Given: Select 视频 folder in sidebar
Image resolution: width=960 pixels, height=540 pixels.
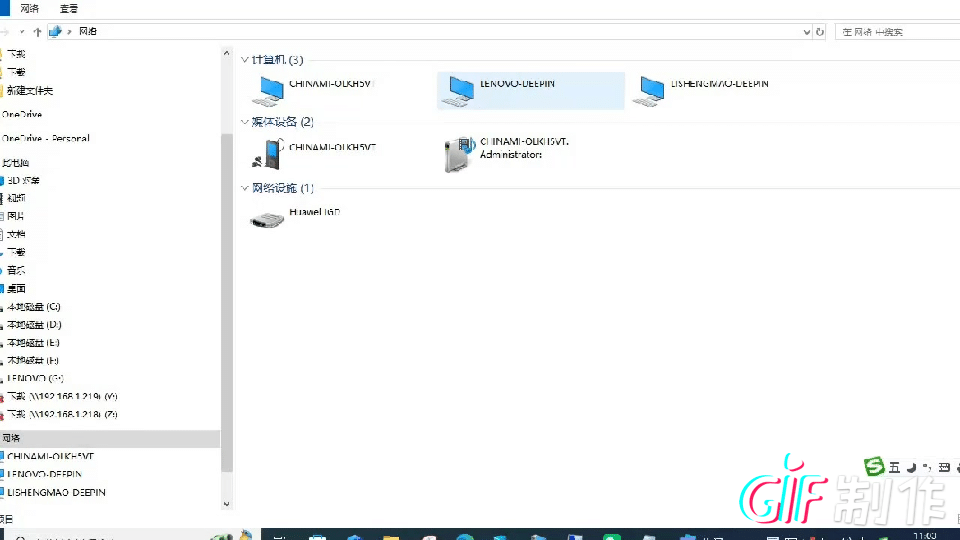Looking at the screenshot, I should click(16, 198).
